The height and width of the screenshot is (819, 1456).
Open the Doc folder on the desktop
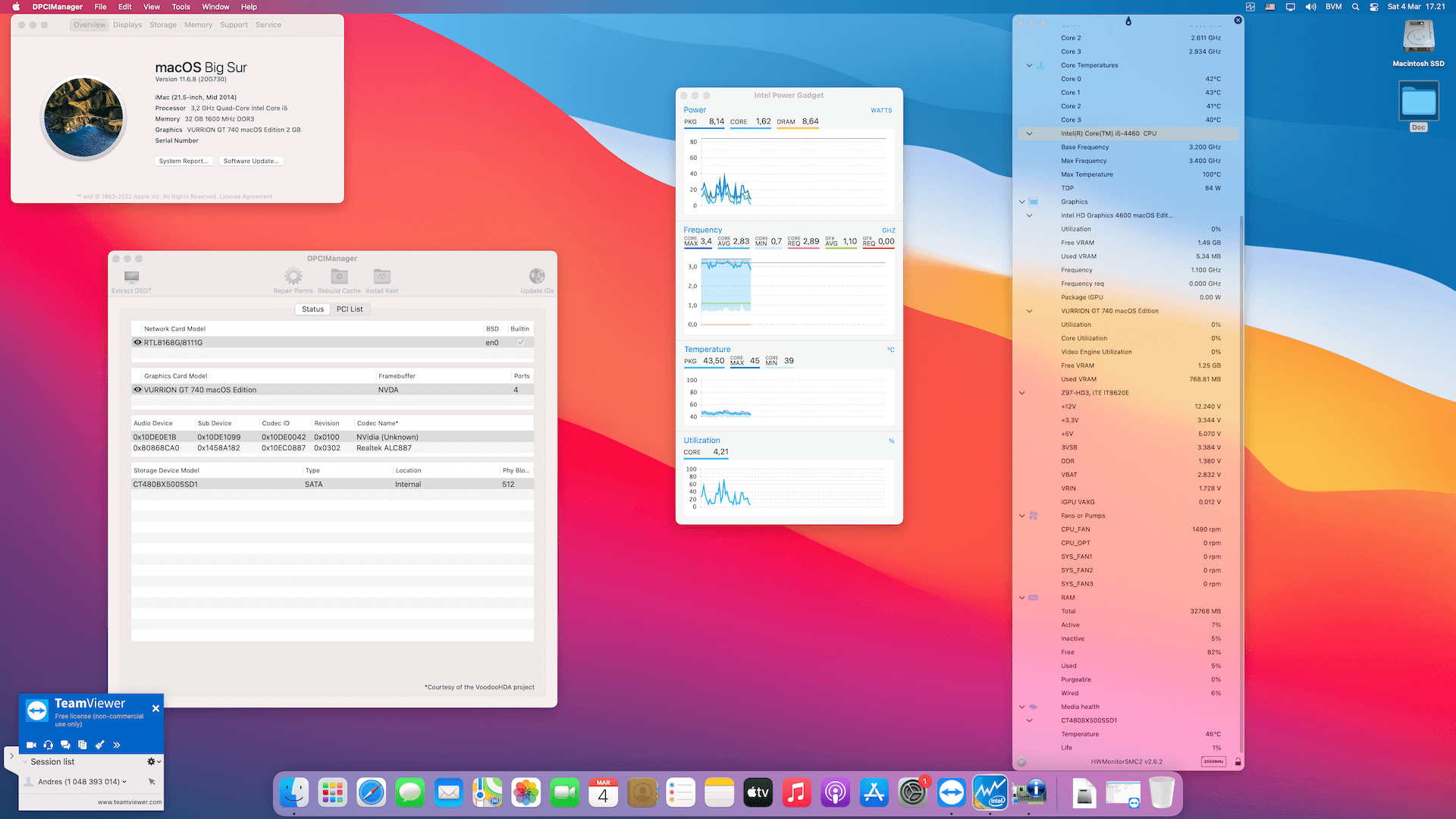coord(1418,102)
